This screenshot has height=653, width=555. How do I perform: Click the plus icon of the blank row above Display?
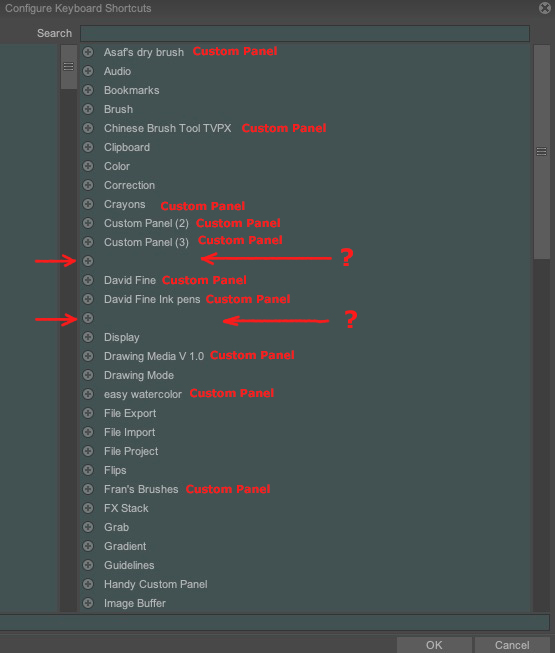point(88,318)
